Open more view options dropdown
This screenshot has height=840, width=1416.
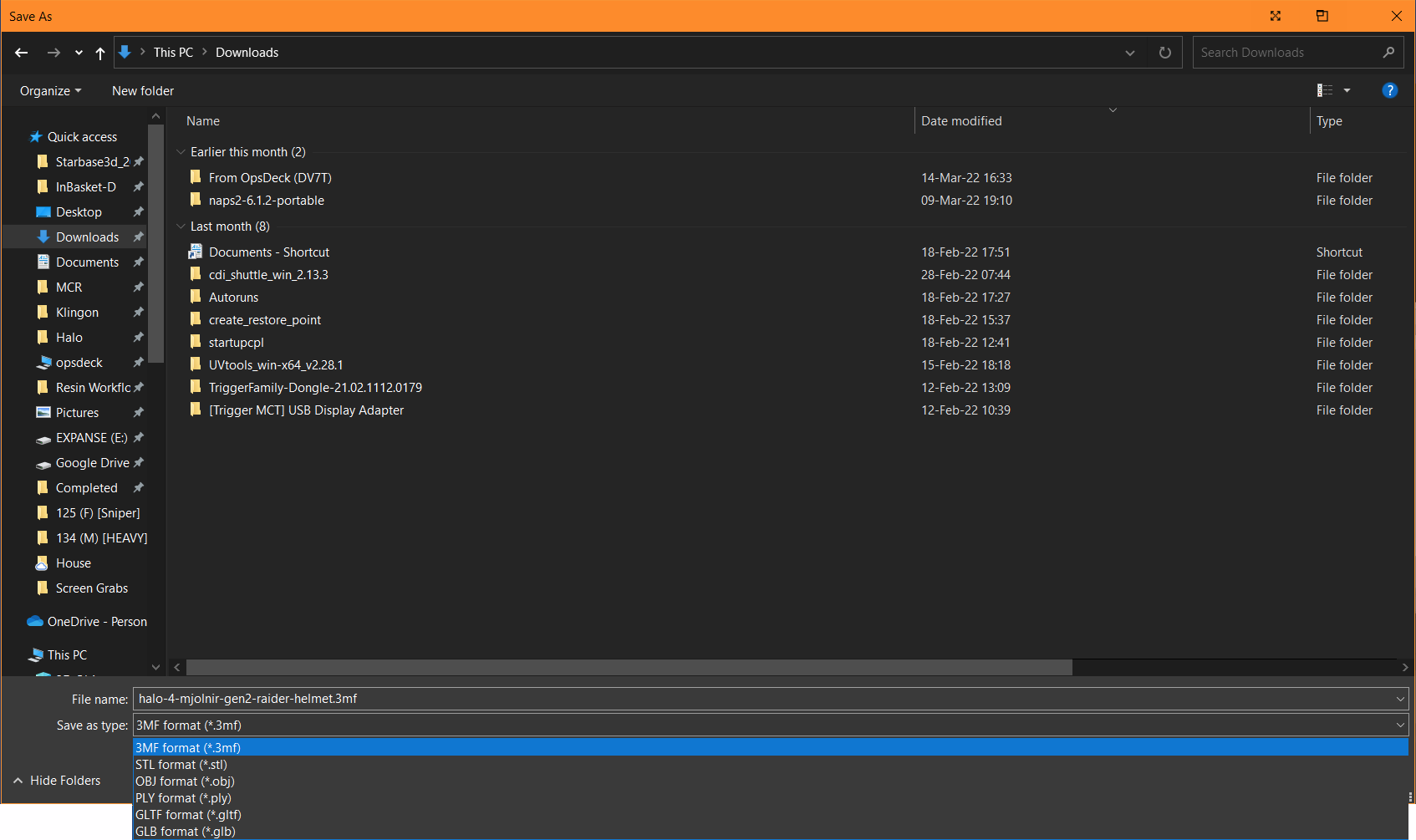(1347, 90)
